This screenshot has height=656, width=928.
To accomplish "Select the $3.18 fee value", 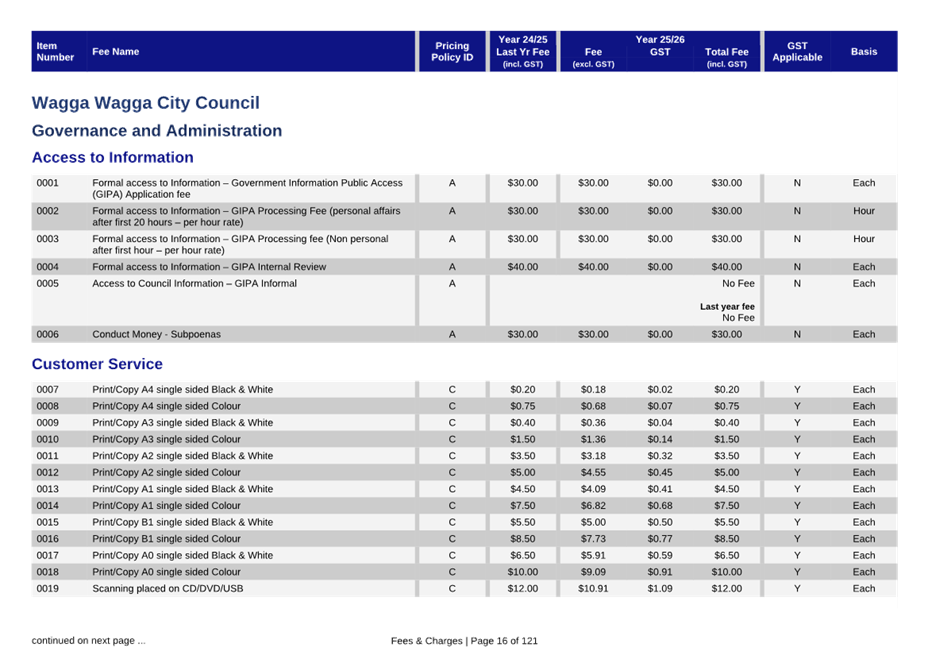I will (x=593, y=456).
